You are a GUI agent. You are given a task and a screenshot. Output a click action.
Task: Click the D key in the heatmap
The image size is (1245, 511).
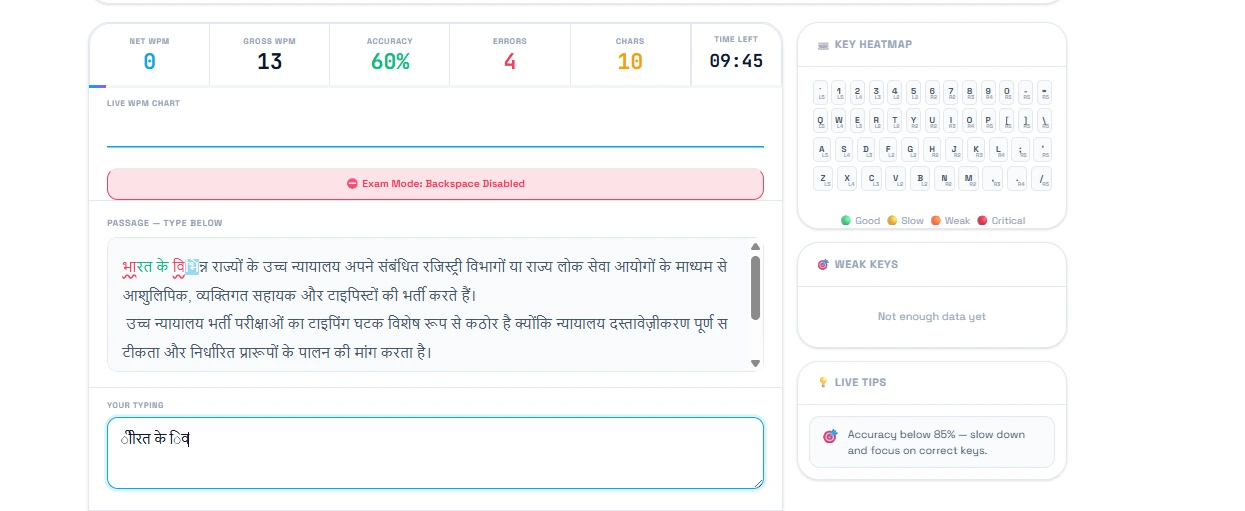(x=866, y=150)
